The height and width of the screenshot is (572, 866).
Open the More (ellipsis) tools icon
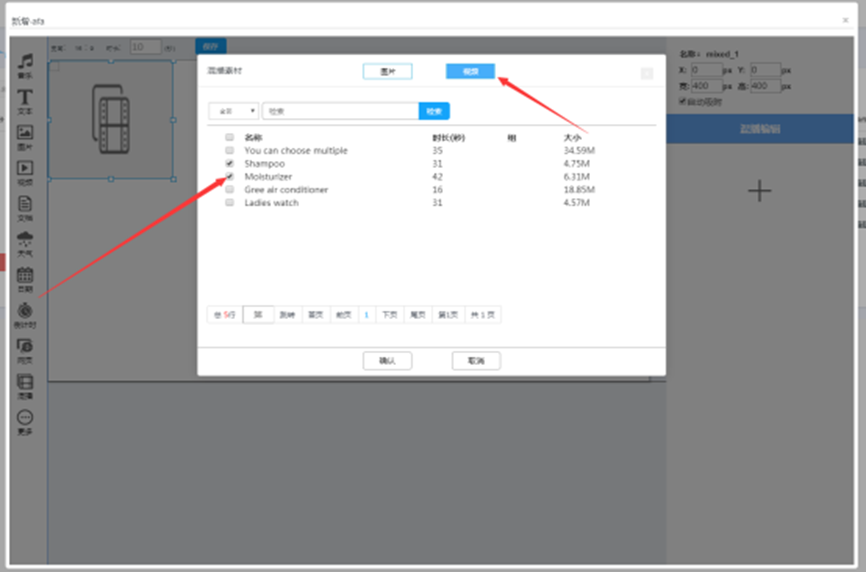pos(25,419)
